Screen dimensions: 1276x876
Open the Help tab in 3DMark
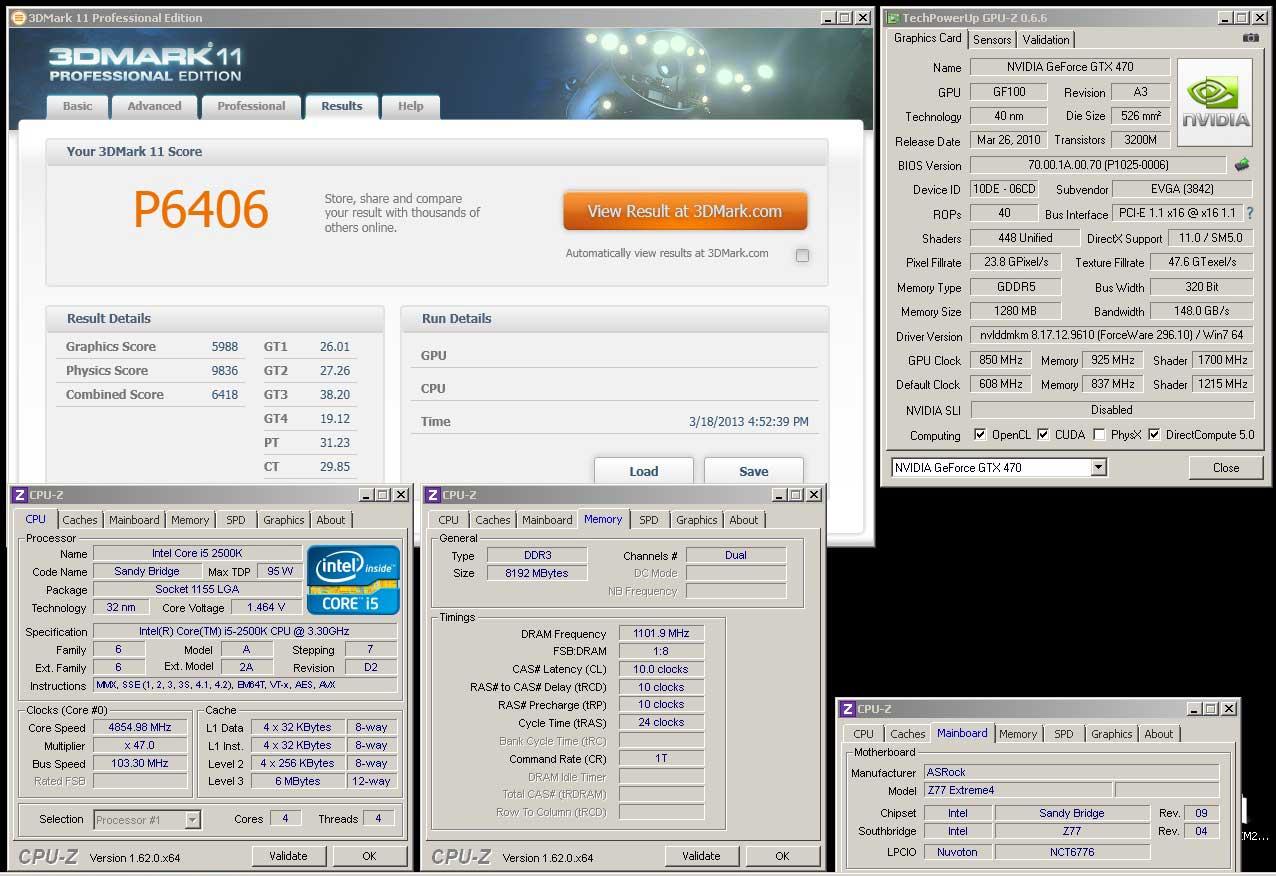click(x=410, y=106)
